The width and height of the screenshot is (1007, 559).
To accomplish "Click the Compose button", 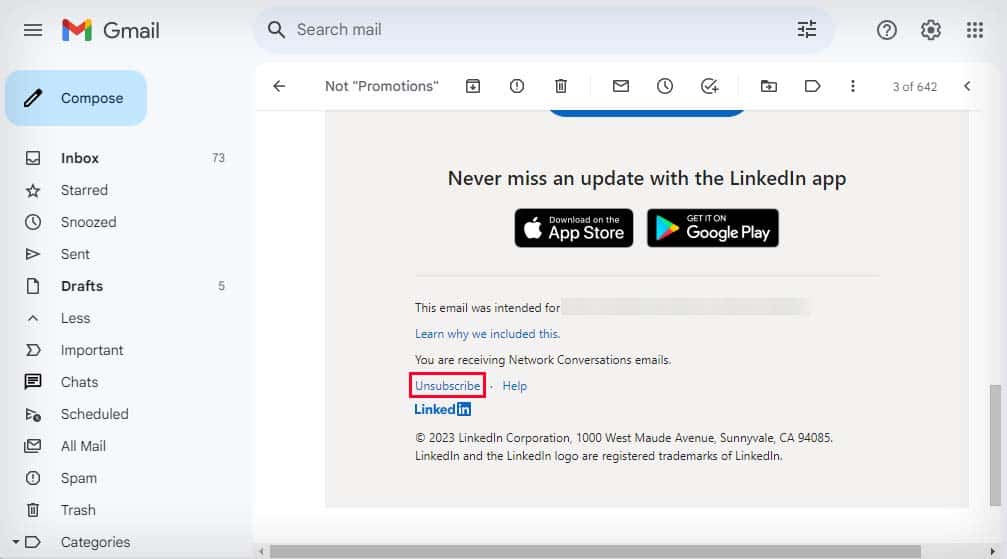I will 76,98.
